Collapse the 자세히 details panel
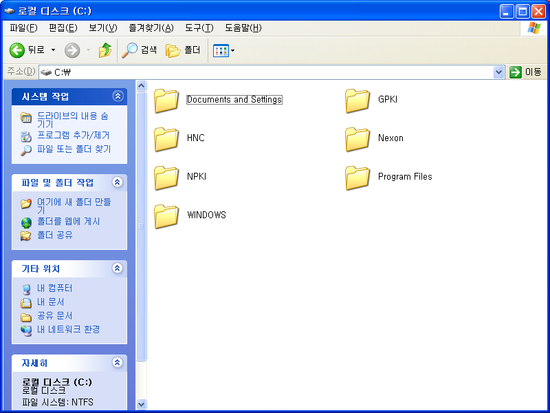The image size is (550, 413). [118, 362]
